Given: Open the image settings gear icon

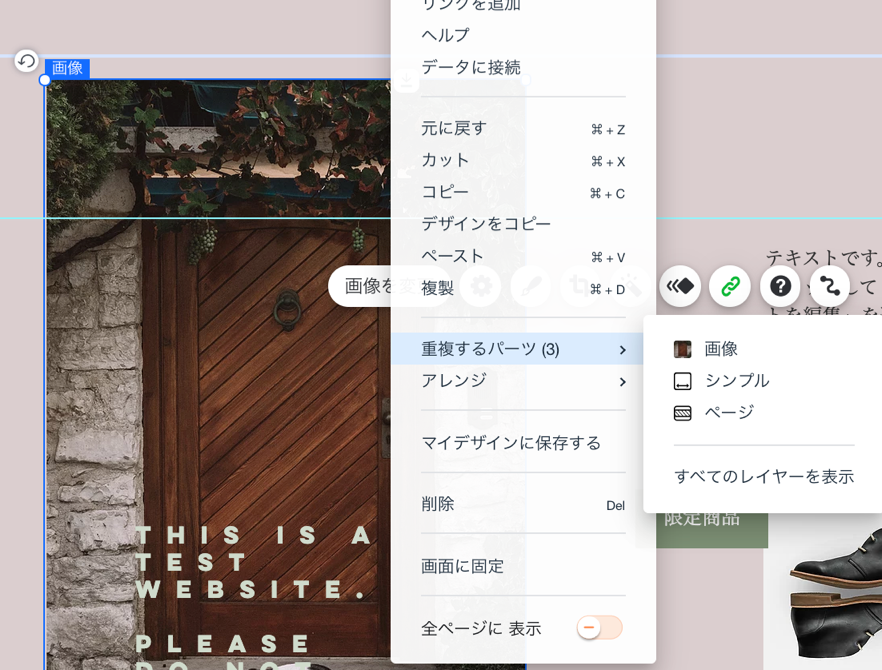Looking at the screenshot, I should coord(481,286).
